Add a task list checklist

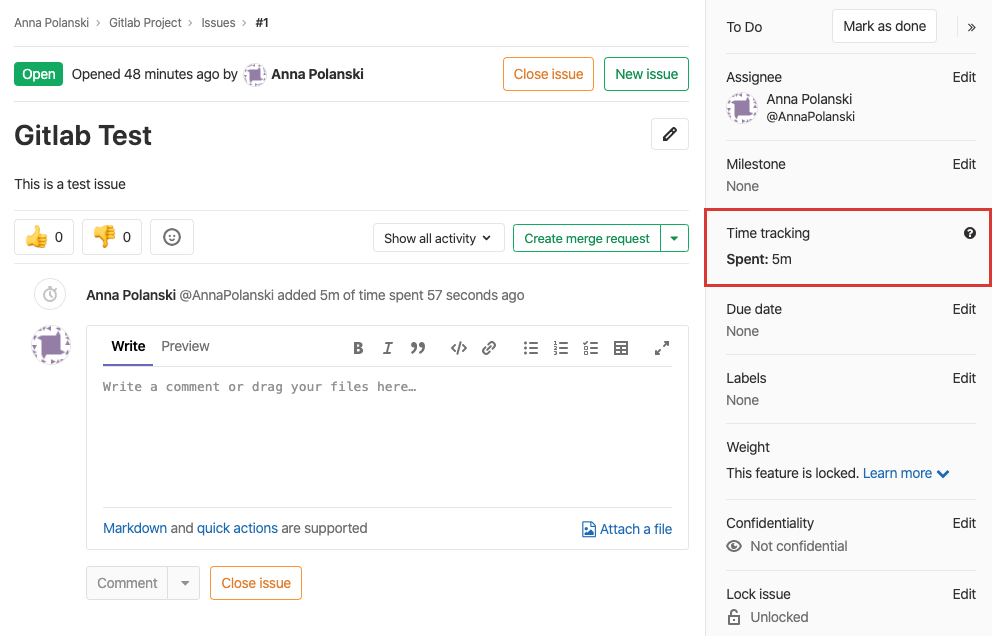pyautogui.click(x=590, y=348)
